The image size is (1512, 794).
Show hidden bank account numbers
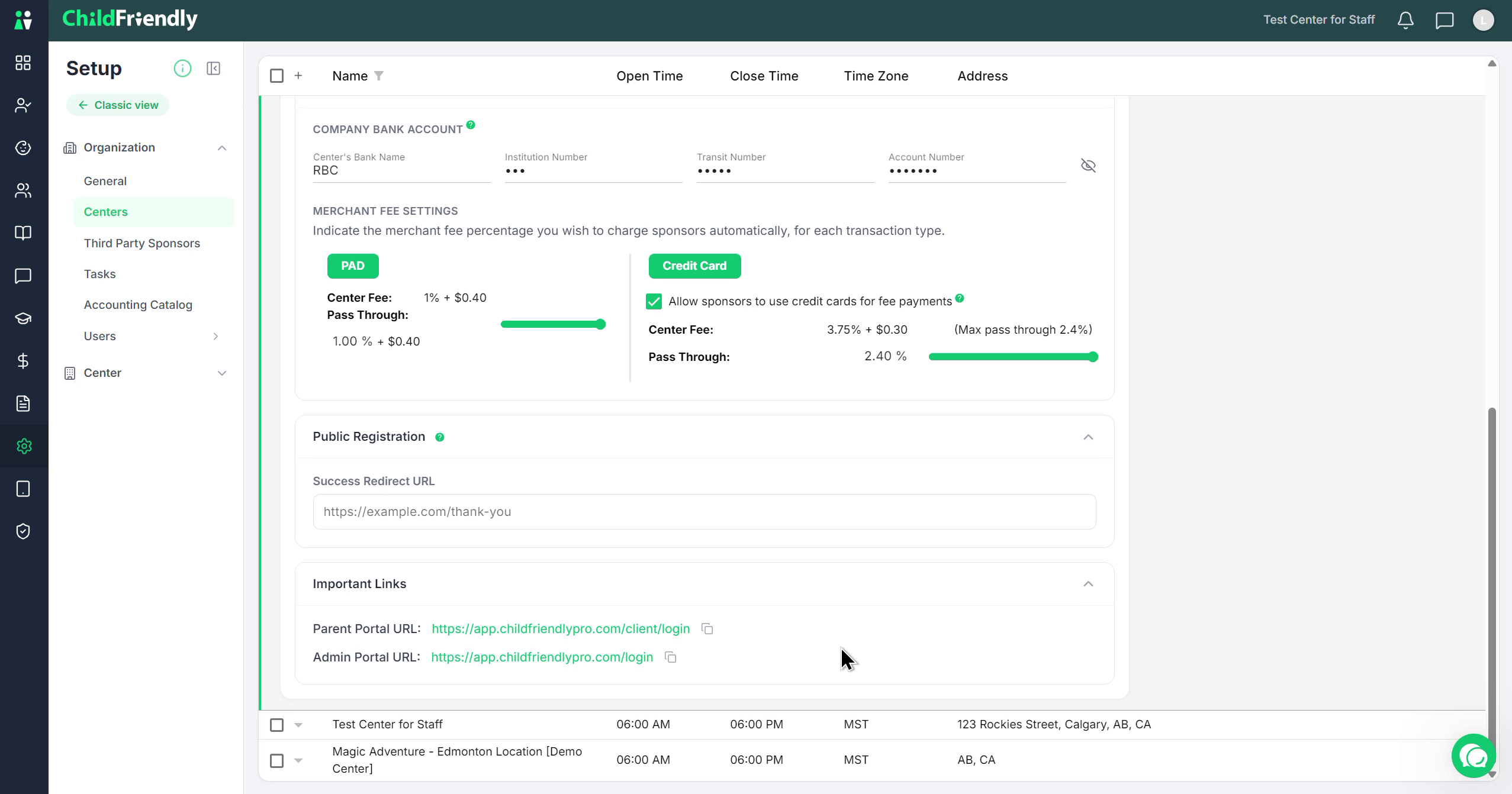1088,165
